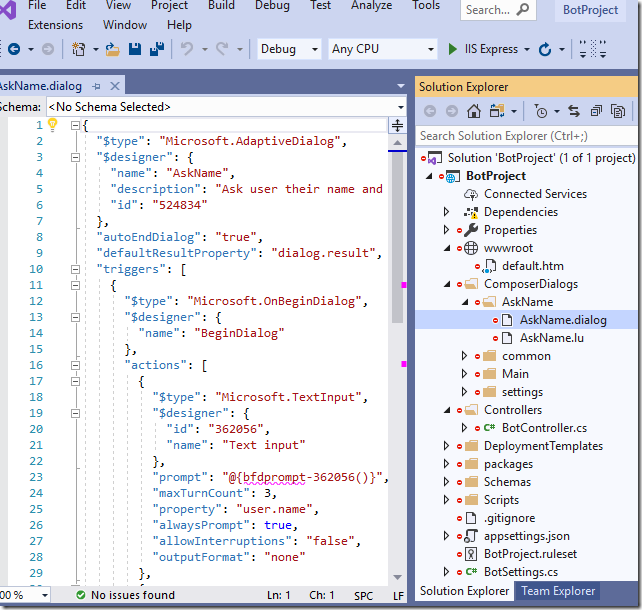Click Solution Explorer back arrow icon
The width and height of the screenshot is (642, 610).
430,111
